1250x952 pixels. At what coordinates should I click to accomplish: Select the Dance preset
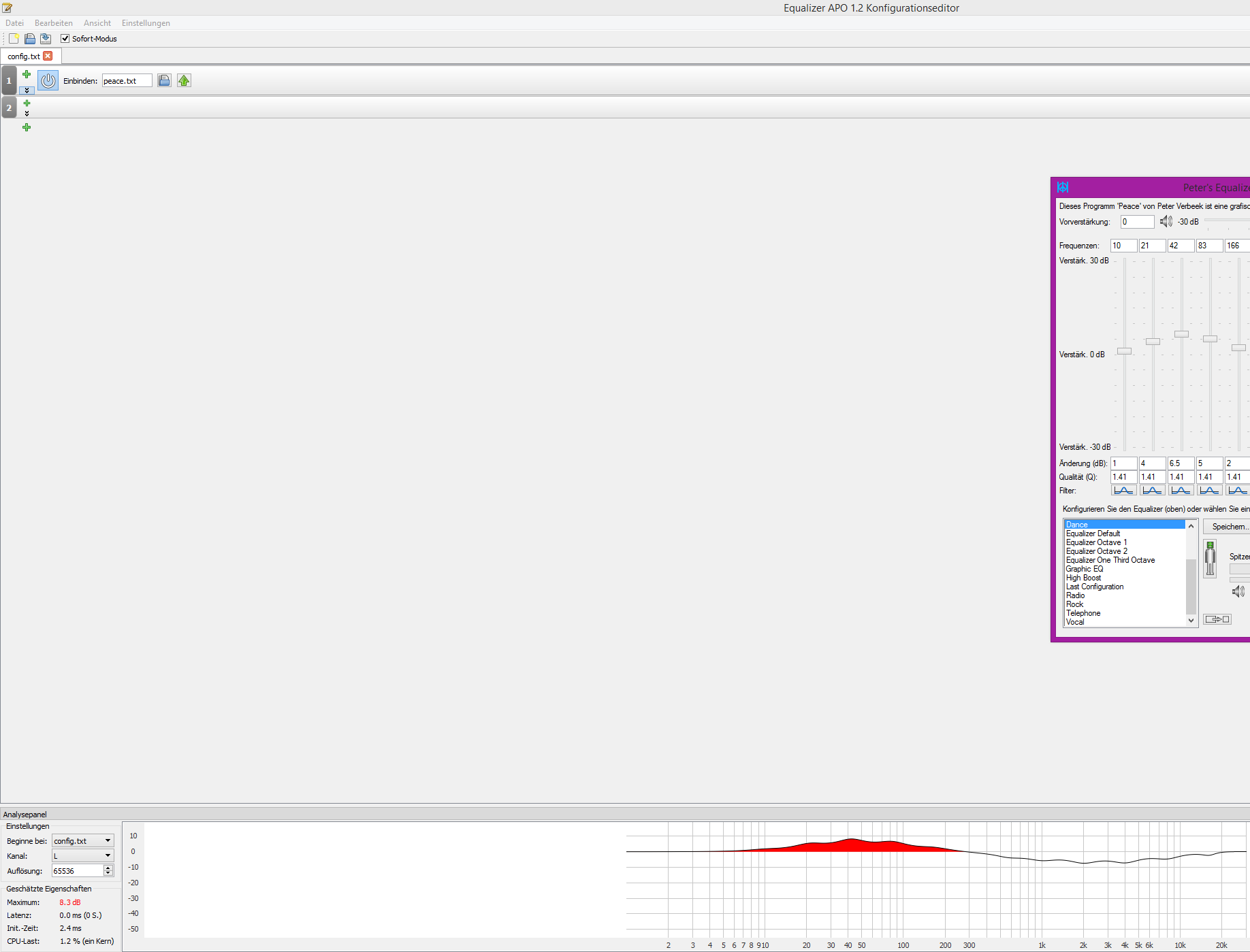click(x=1125, y=525)
